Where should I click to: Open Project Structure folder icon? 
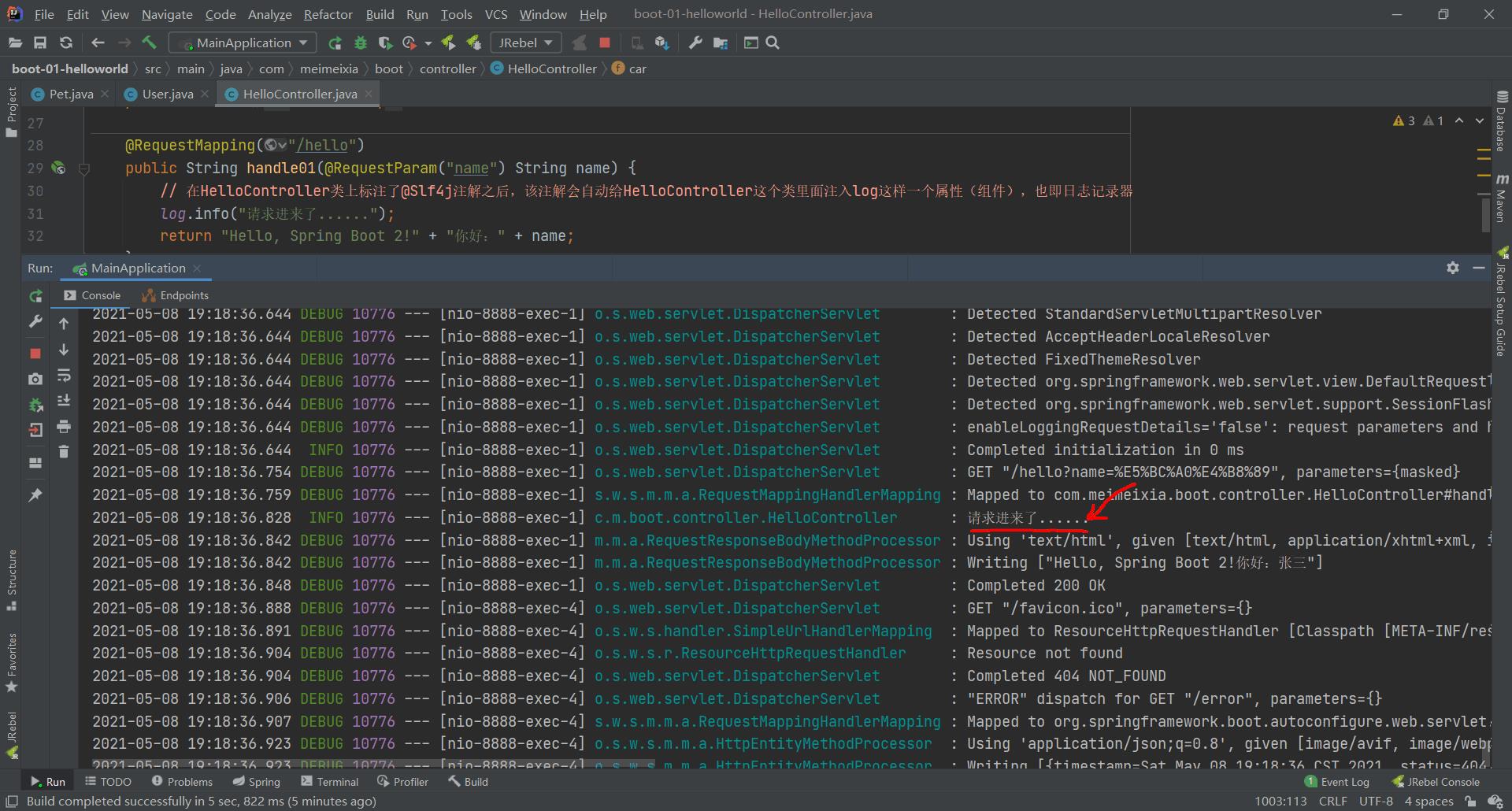pos(721,43)
